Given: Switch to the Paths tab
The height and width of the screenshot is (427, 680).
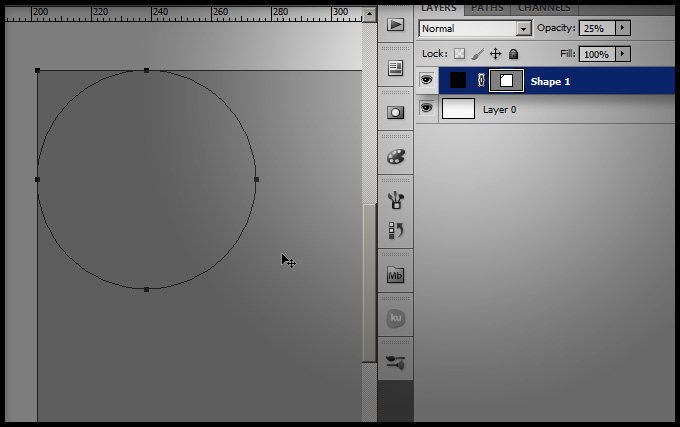Looking at the screenshot, I should 487,7.
